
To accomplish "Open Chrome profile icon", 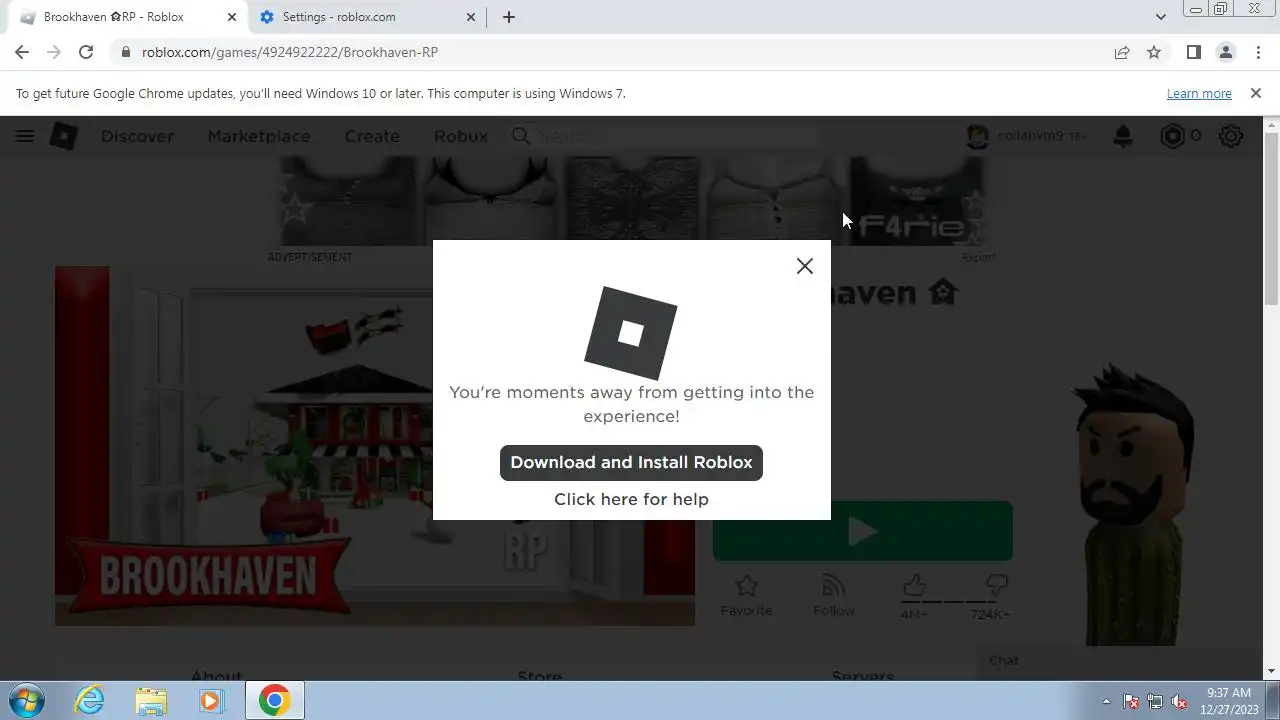I will tap(1225, 52).
